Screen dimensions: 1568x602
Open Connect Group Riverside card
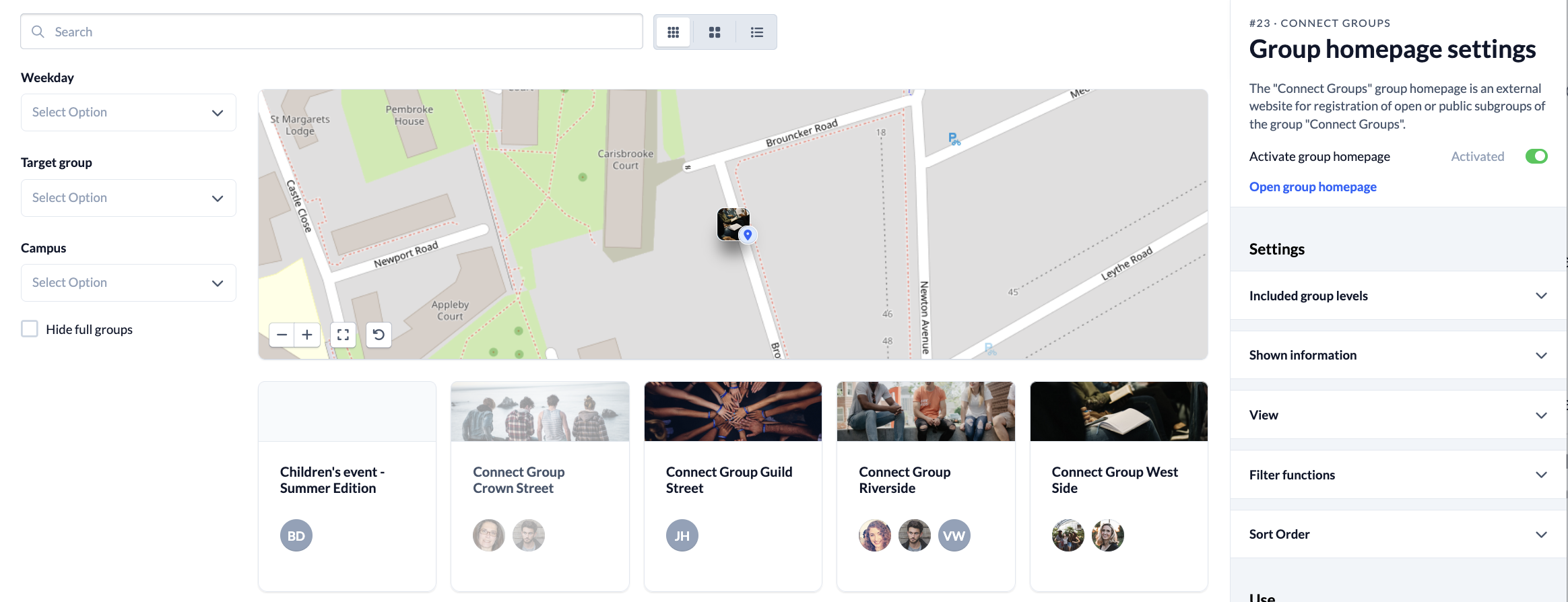coord(925,479)
